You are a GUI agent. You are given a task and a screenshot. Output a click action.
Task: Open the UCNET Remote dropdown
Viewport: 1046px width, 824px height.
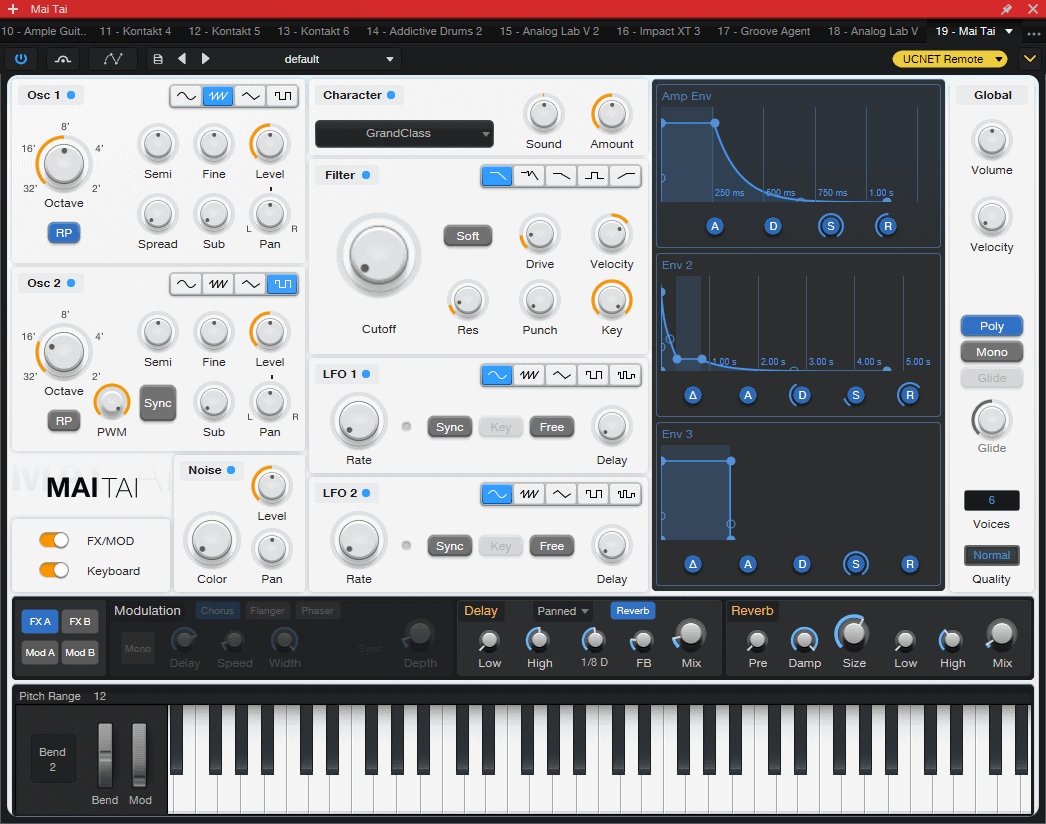coord(950,59)
